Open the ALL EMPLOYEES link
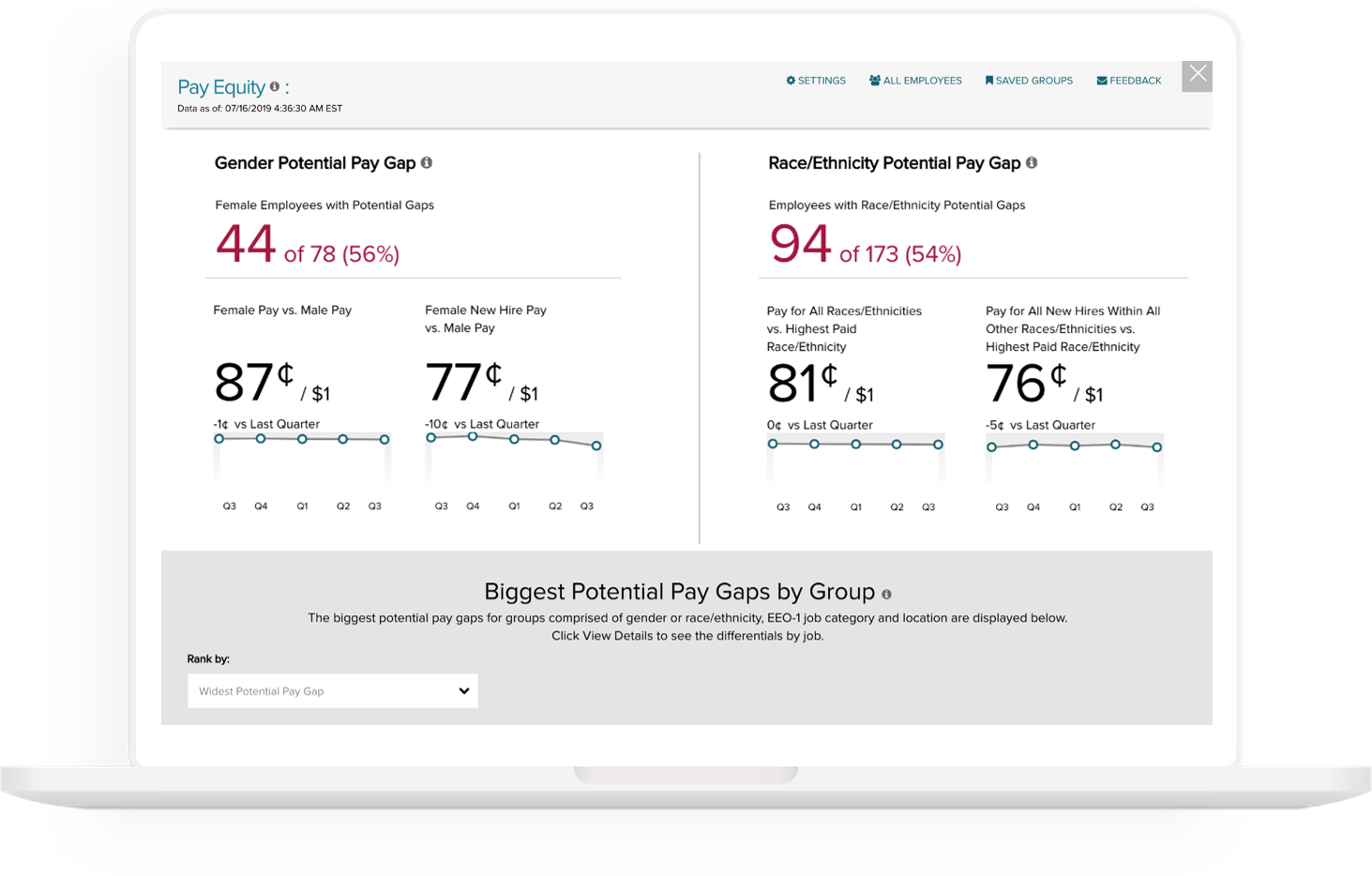The image size is (1372, 876). coord(915,81)
